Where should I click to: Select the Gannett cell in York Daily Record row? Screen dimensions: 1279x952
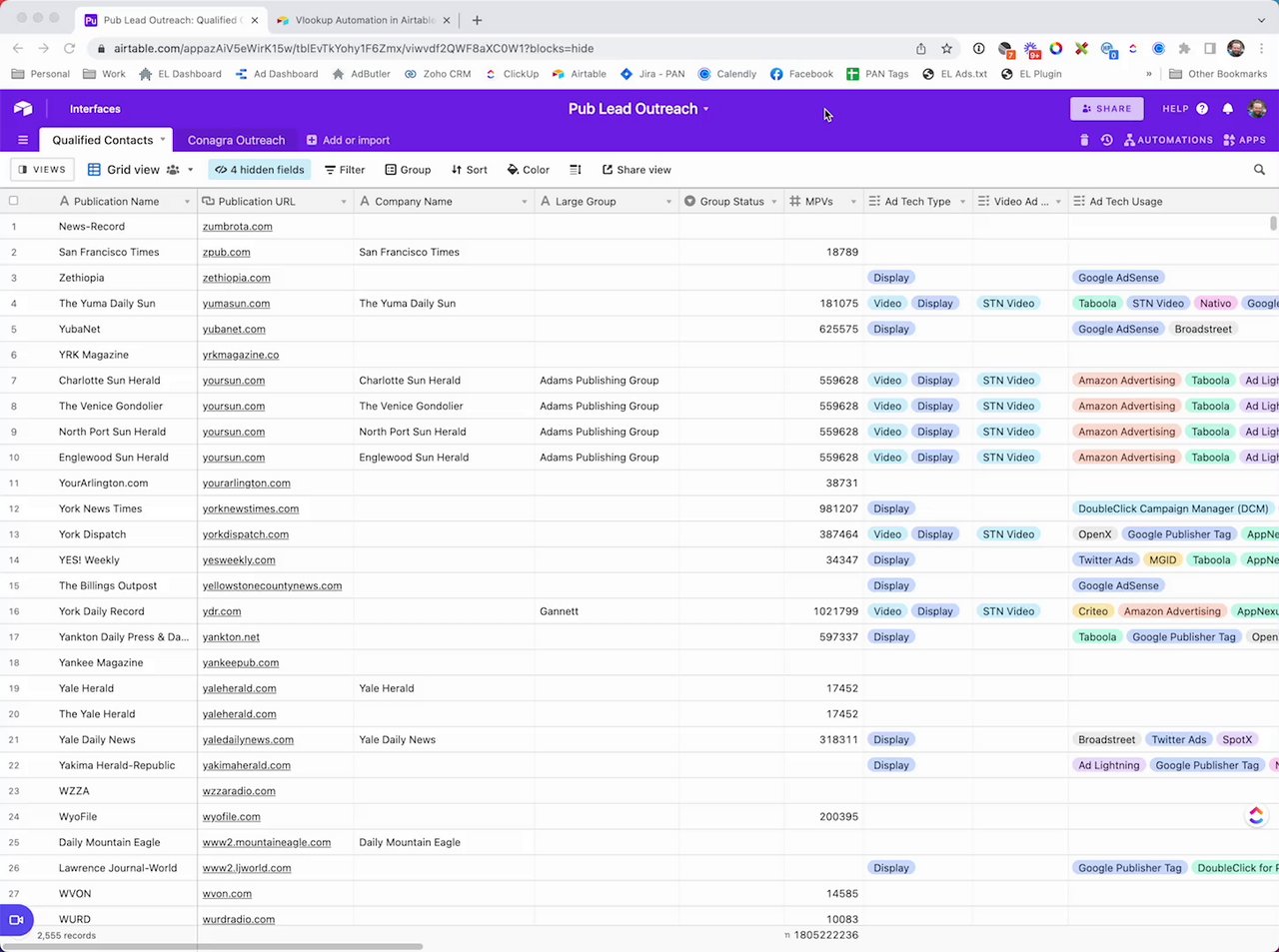(607, 611)
